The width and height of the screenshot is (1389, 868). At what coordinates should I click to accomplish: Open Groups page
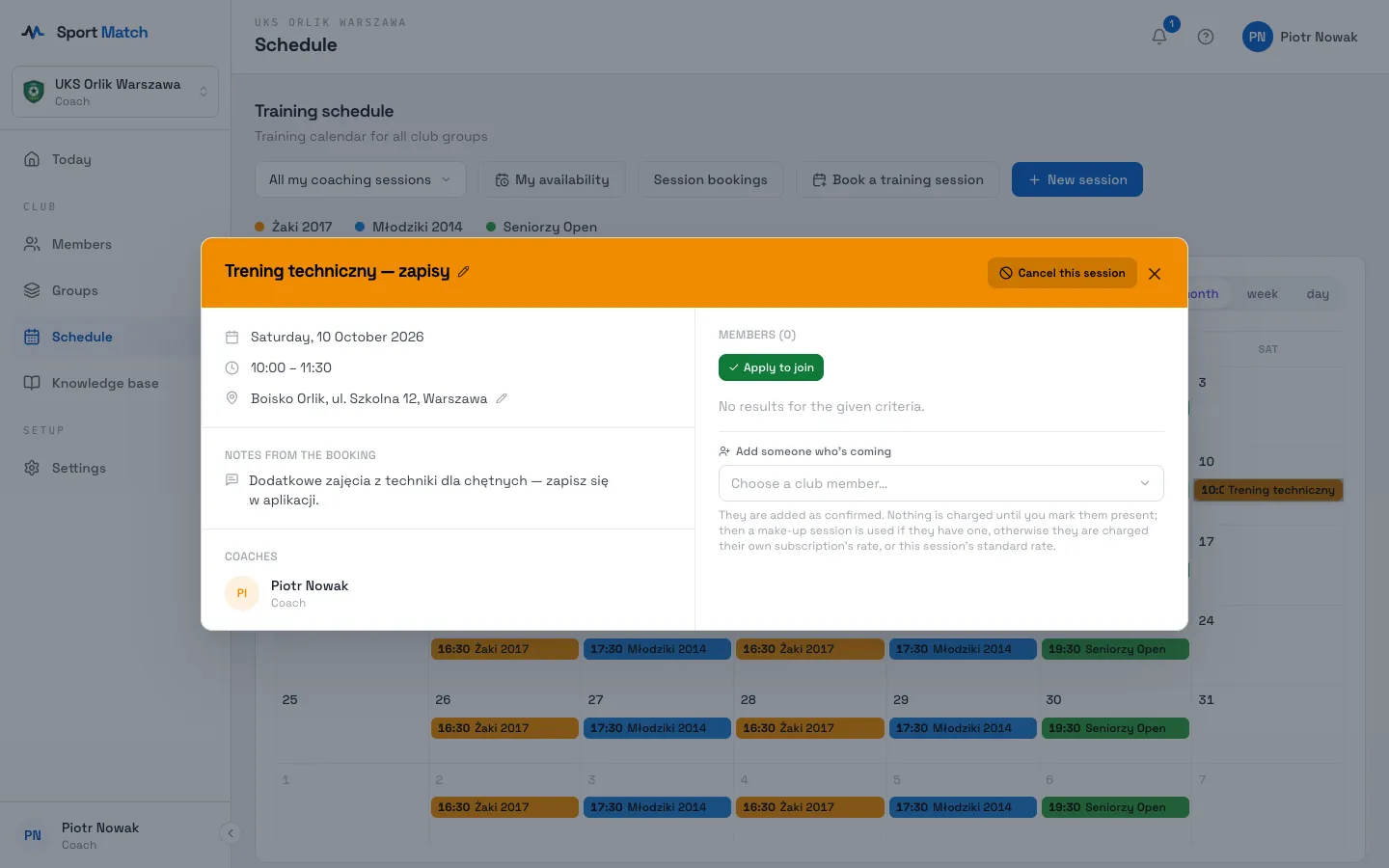tap(115, 290)
